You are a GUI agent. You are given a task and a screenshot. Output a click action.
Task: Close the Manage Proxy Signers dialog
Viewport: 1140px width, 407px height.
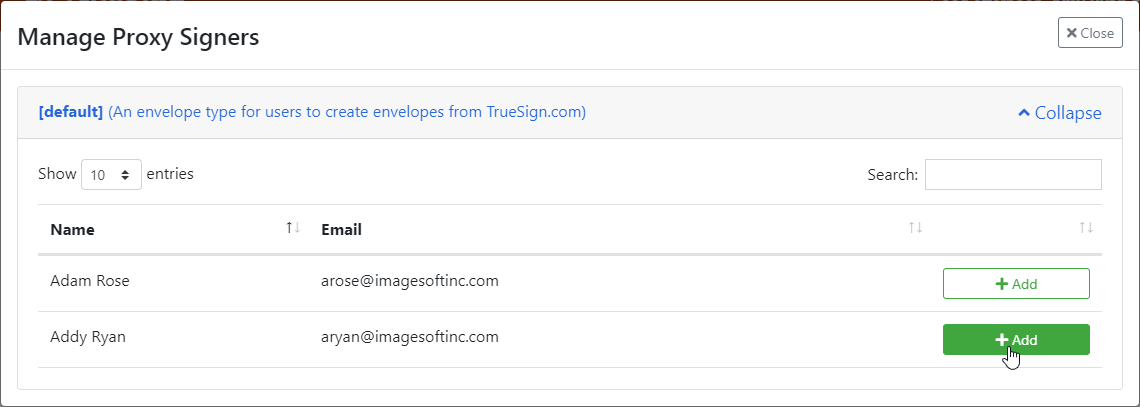click(1090, 33)
